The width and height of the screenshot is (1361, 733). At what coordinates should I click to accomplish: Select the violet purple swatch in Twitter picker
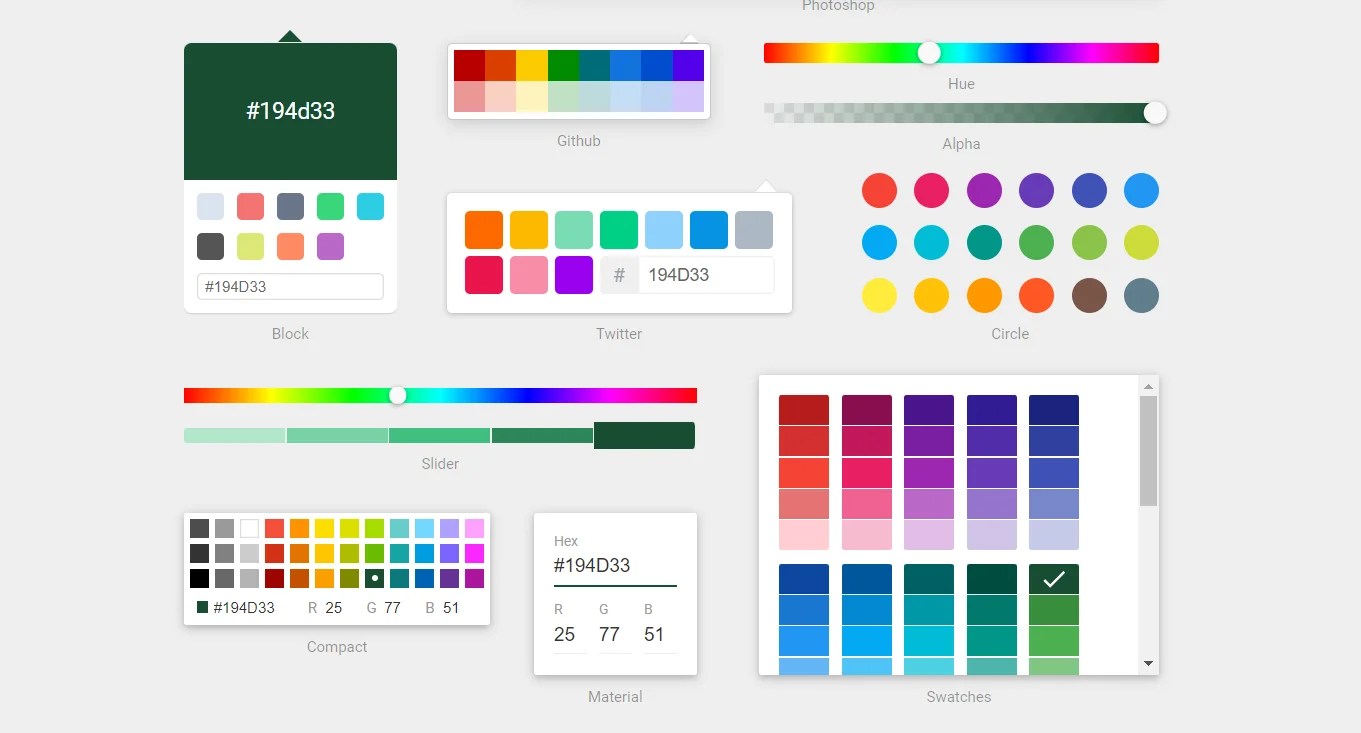[x=574, y=275]
